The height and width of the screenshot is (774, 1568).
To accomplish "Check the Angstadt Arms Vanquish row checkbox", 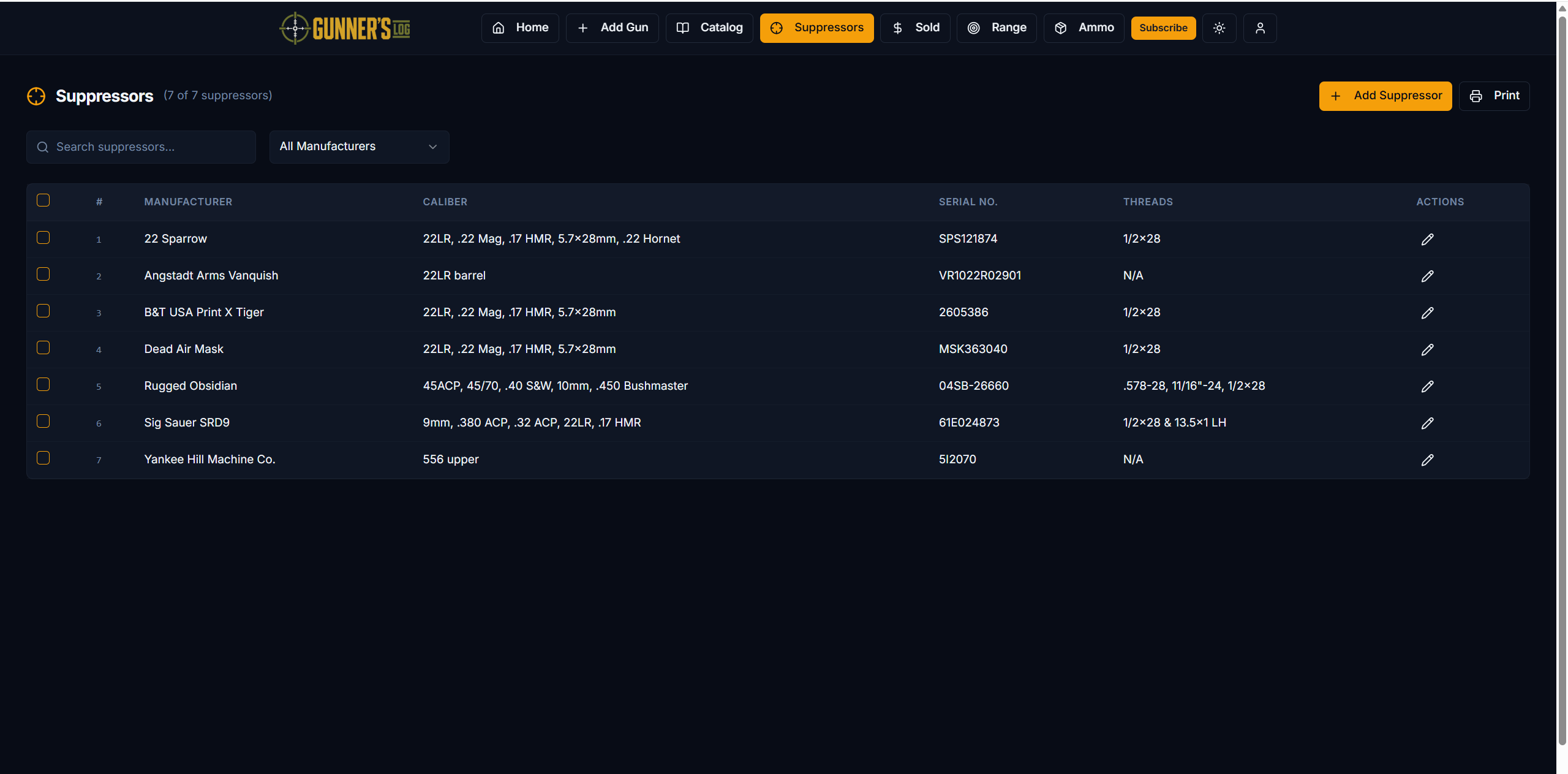I will coord(43,274).
